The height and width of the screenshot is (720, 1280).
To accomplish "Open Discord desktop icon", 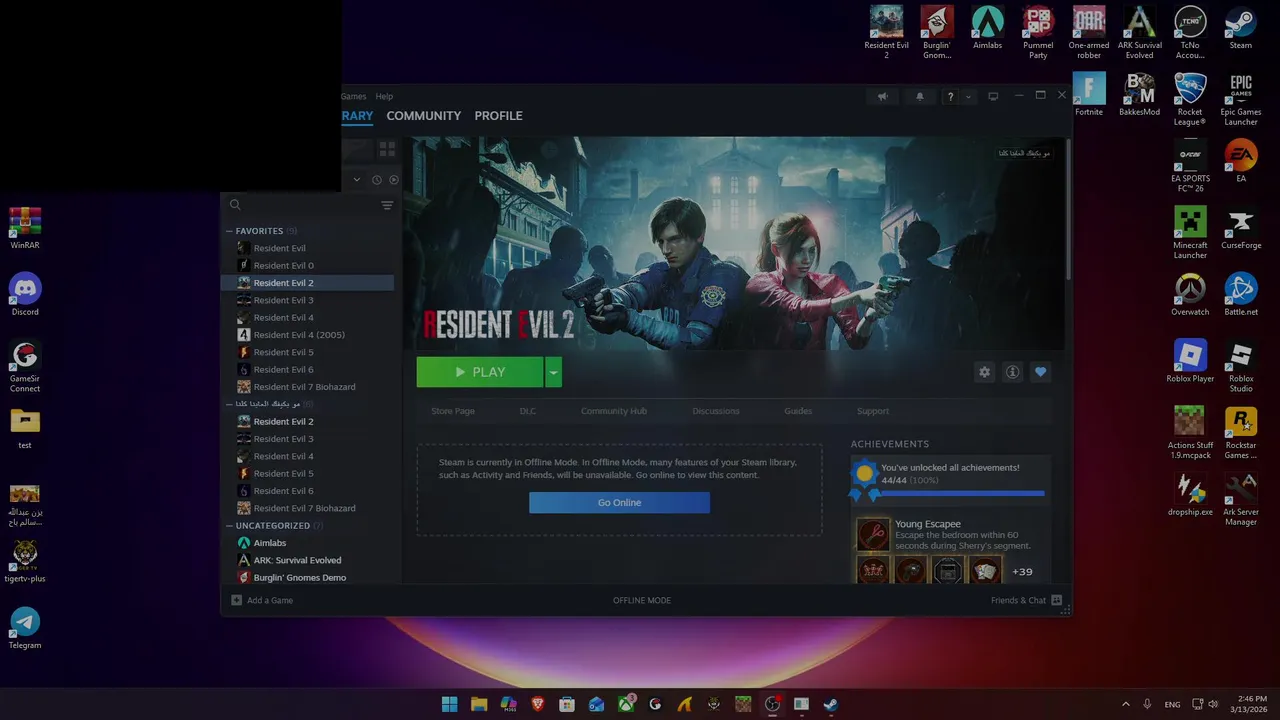I will click(25, 294).
